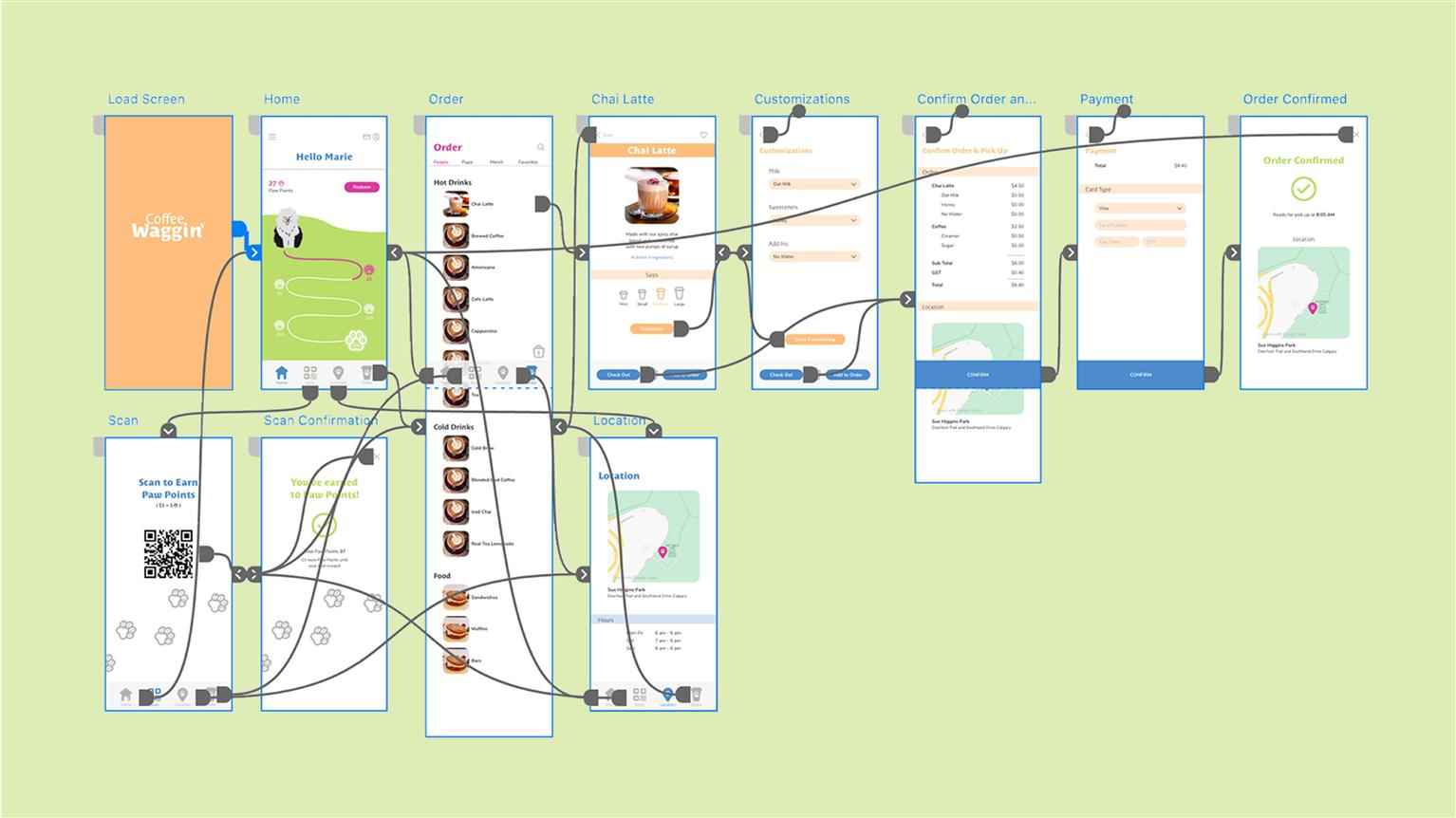1456x818 pixels.
Task: Select the Mini cup size icon
Action: 624,297
